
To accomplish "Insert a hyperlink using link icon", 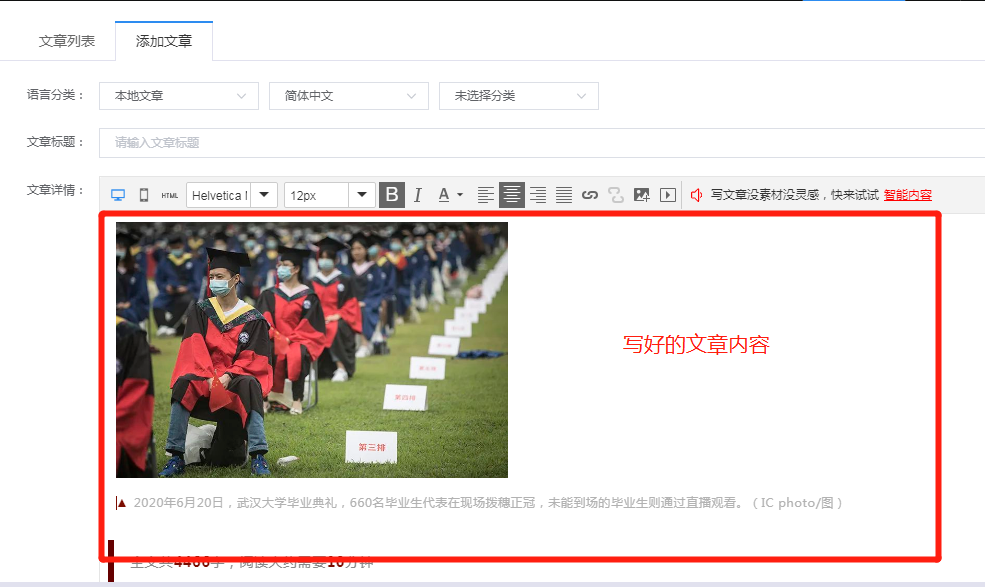I will 590,195.
